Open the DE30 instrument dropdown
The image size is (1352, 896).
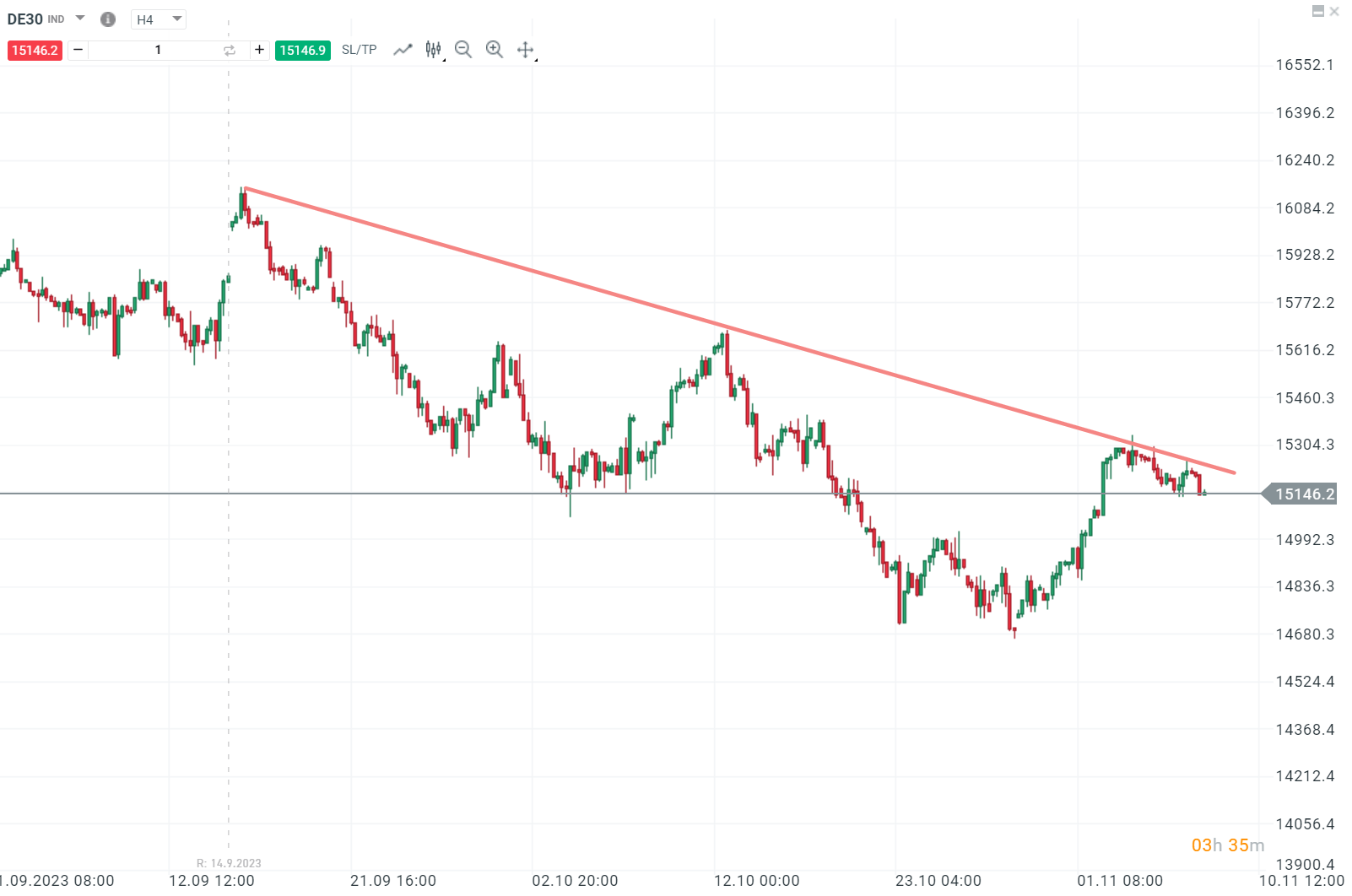[78, 19]
